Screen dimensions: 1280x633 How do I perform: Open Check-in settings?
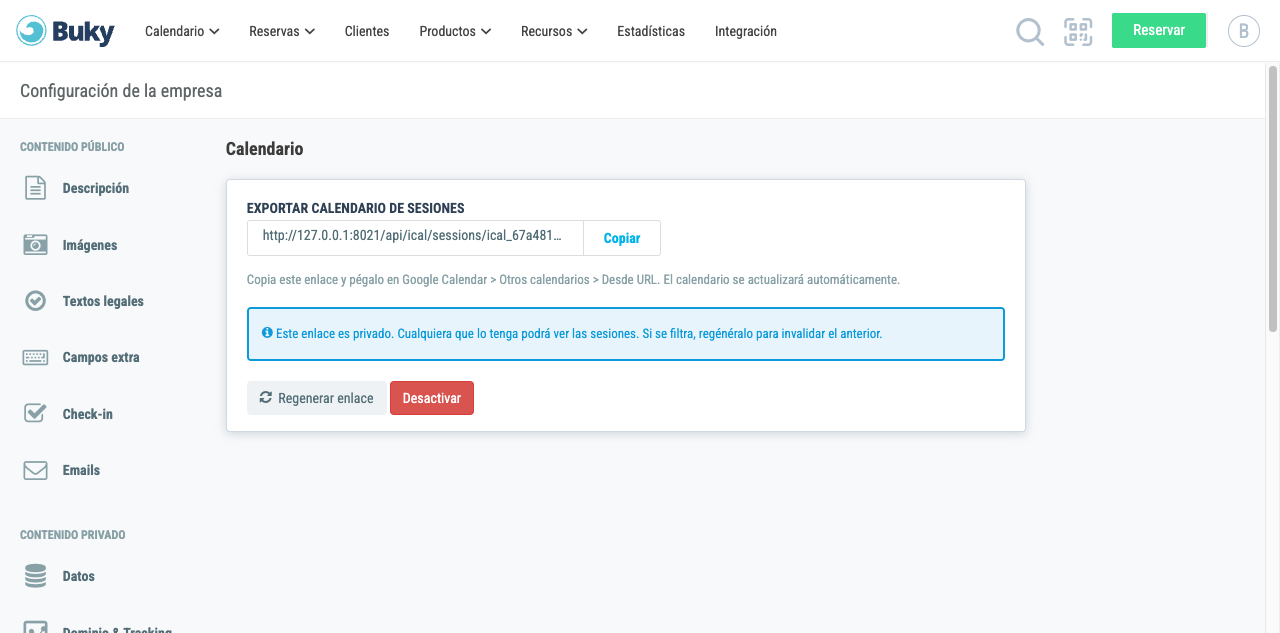point(88,414)
